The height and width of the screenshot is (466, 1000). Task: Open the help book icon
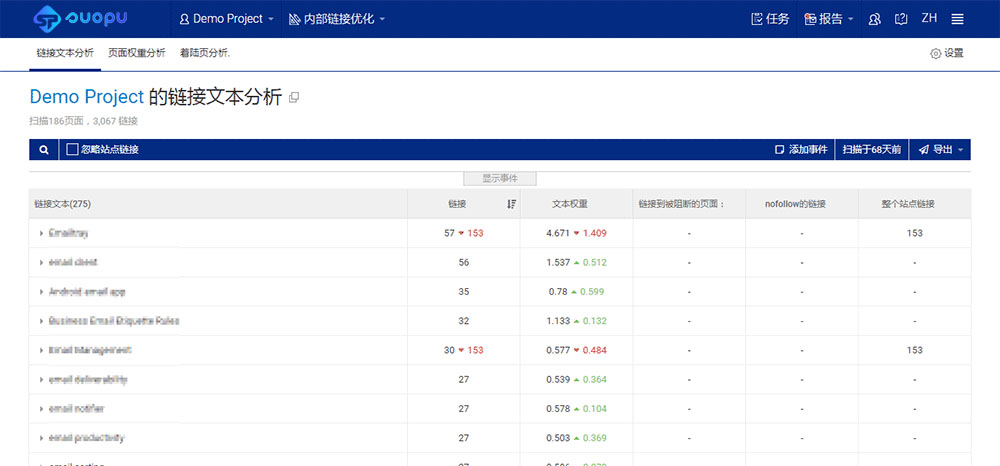(x=901, y=19)
